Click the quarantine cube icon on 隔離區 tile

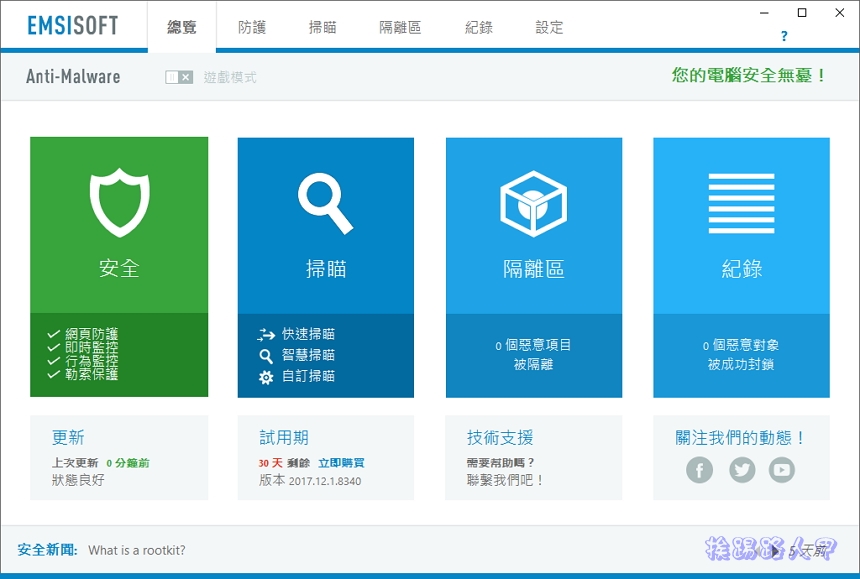[x=533, y=203]
